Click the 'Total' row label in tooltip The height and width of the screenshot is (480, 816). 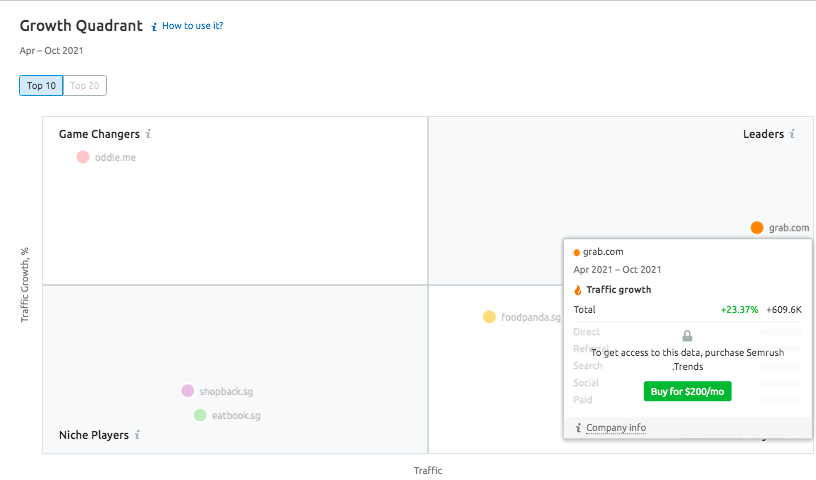click(584, 310)
